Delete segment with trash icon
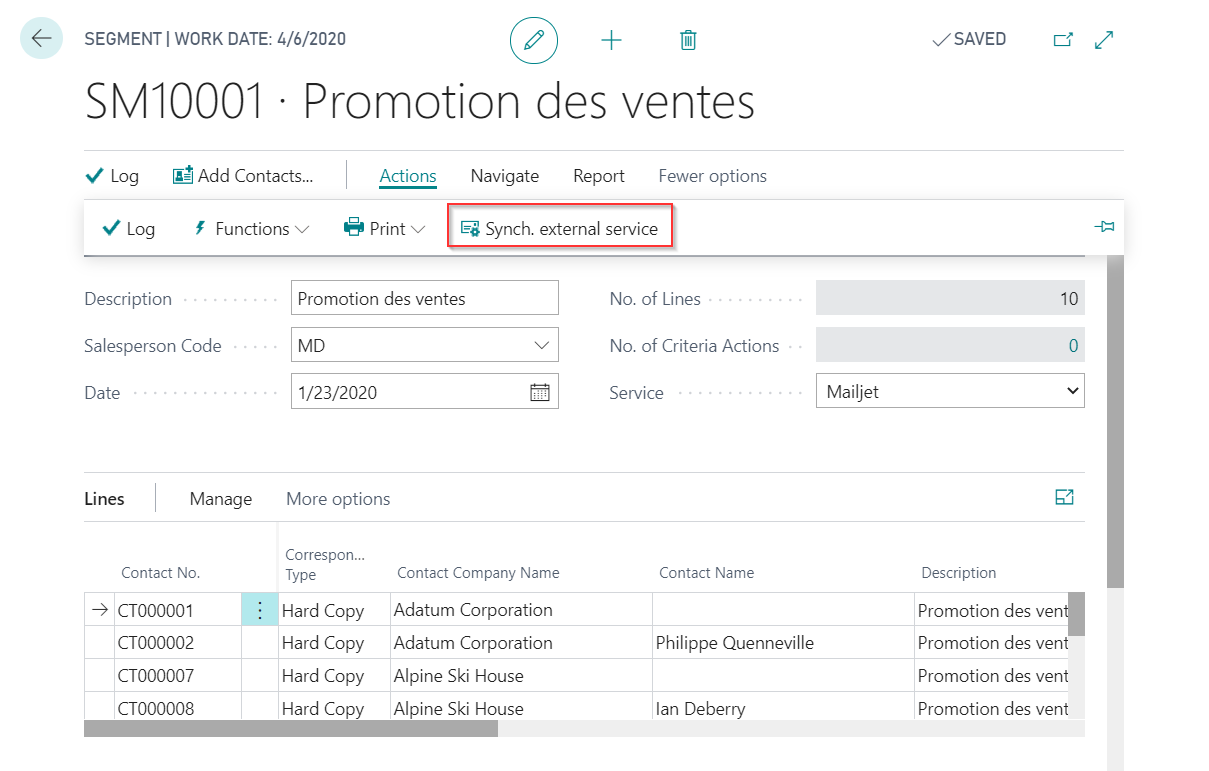The width and height of the screenshot is (1209, 771). point(688,40)
